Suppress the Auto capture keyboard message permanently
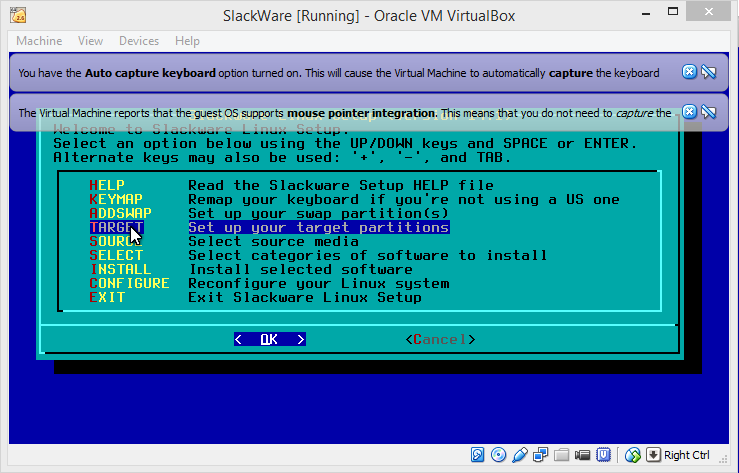 (709, 72)
